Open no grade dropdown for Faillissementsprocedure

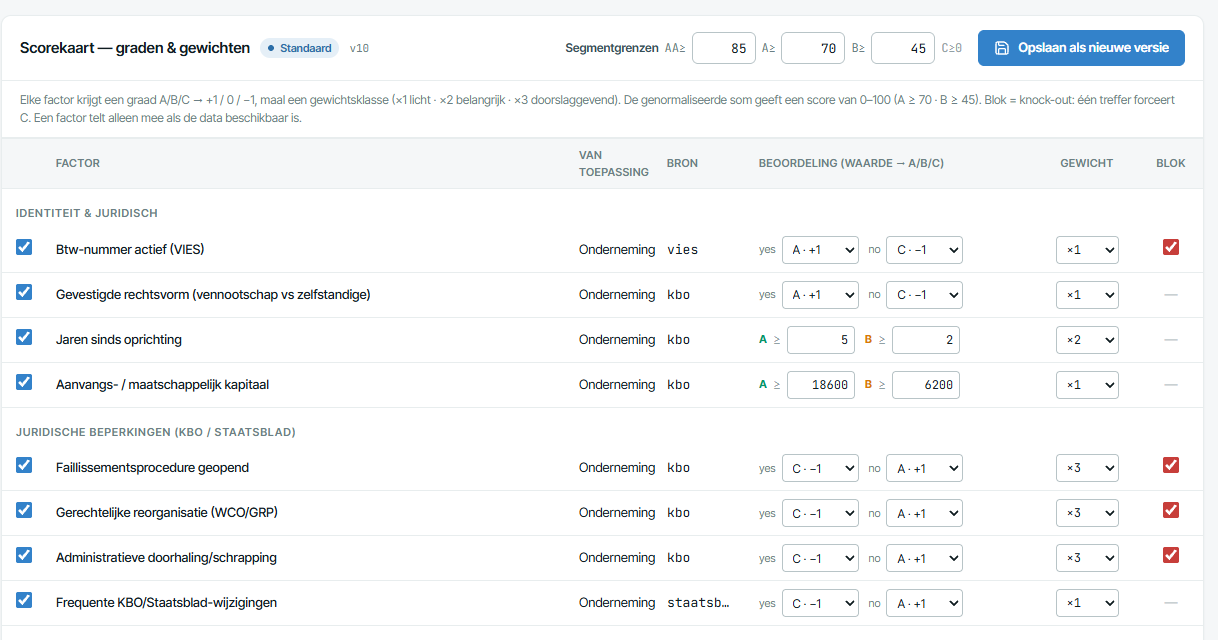click(x=924, y=468)
